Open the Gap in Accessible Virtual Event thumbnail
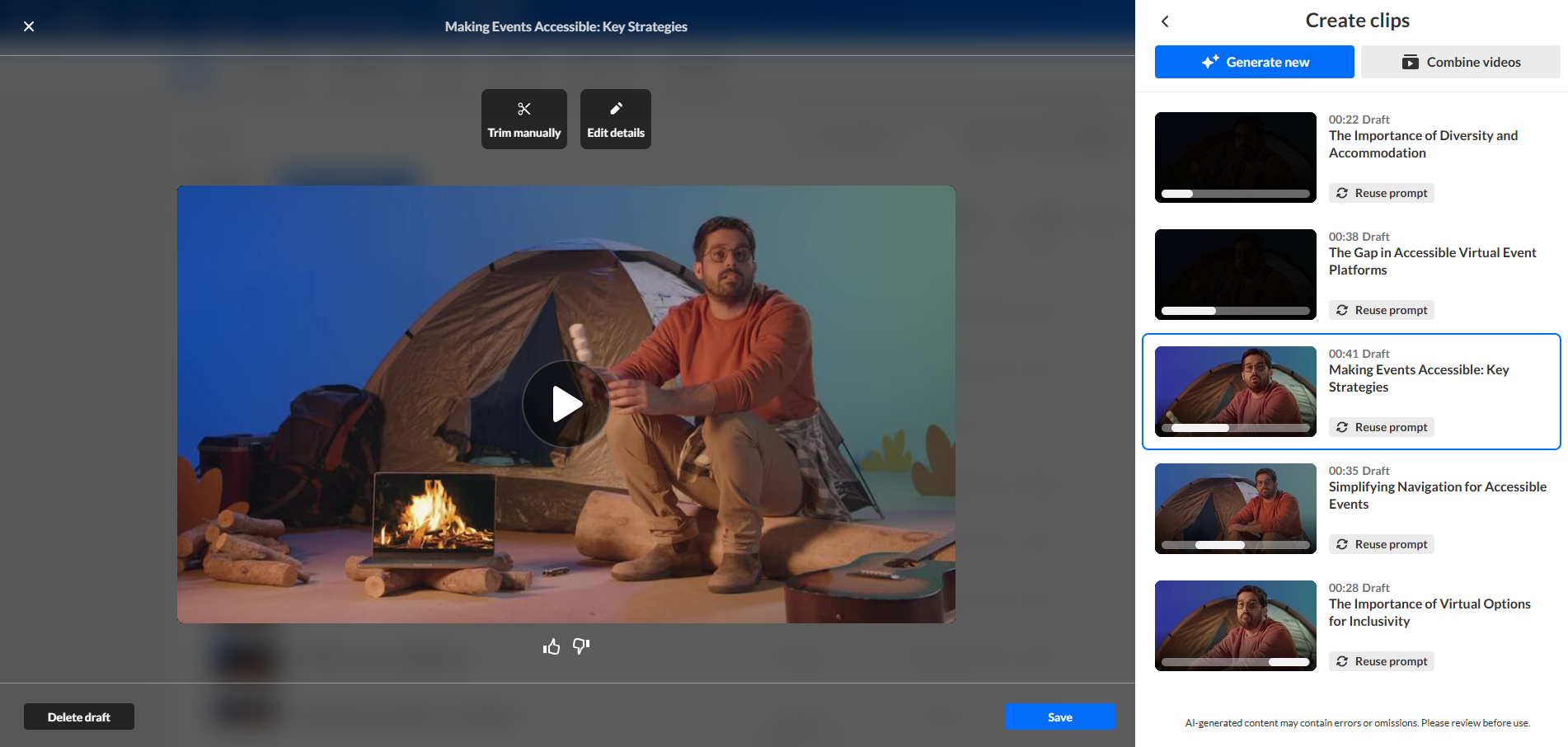 point(1235,275)
